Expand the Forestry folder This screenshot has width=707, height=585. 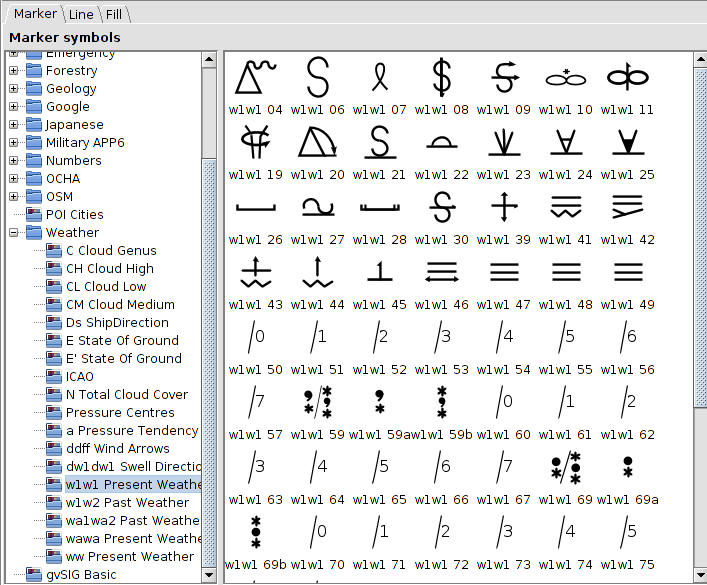coord(14,71)
